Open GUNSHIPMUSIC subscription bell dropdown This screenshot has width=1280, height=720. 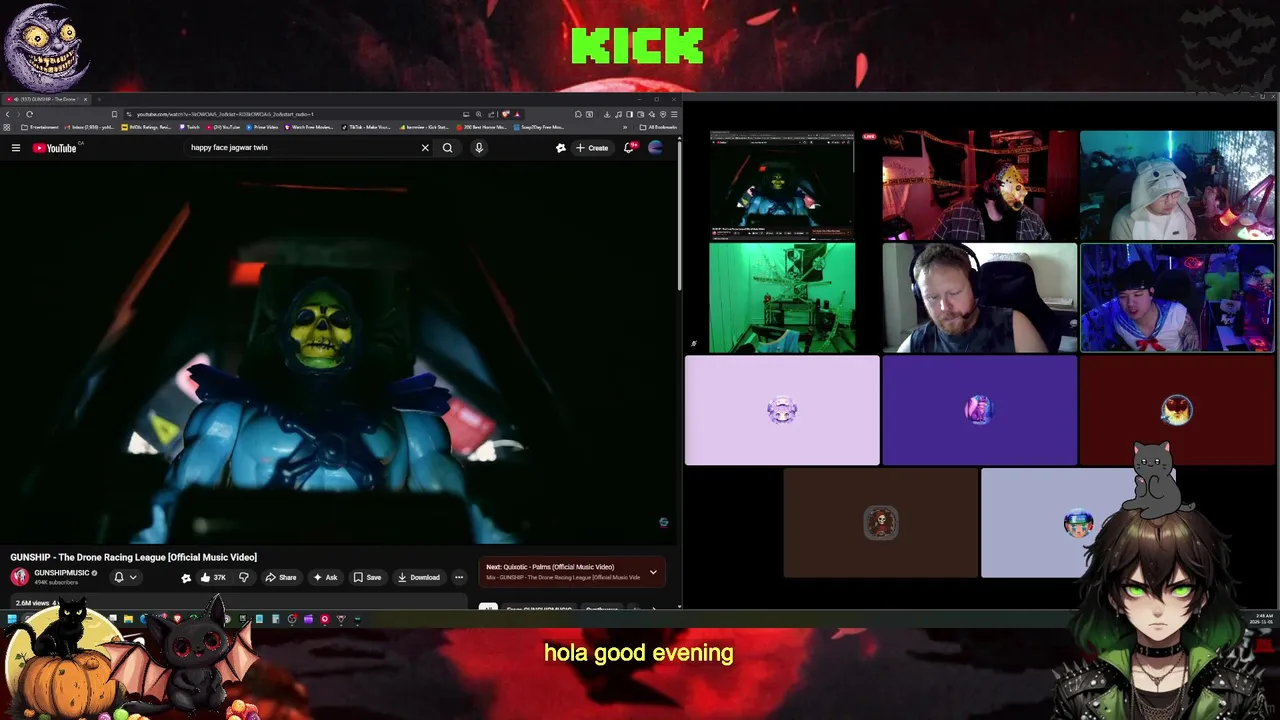(125, 577)
